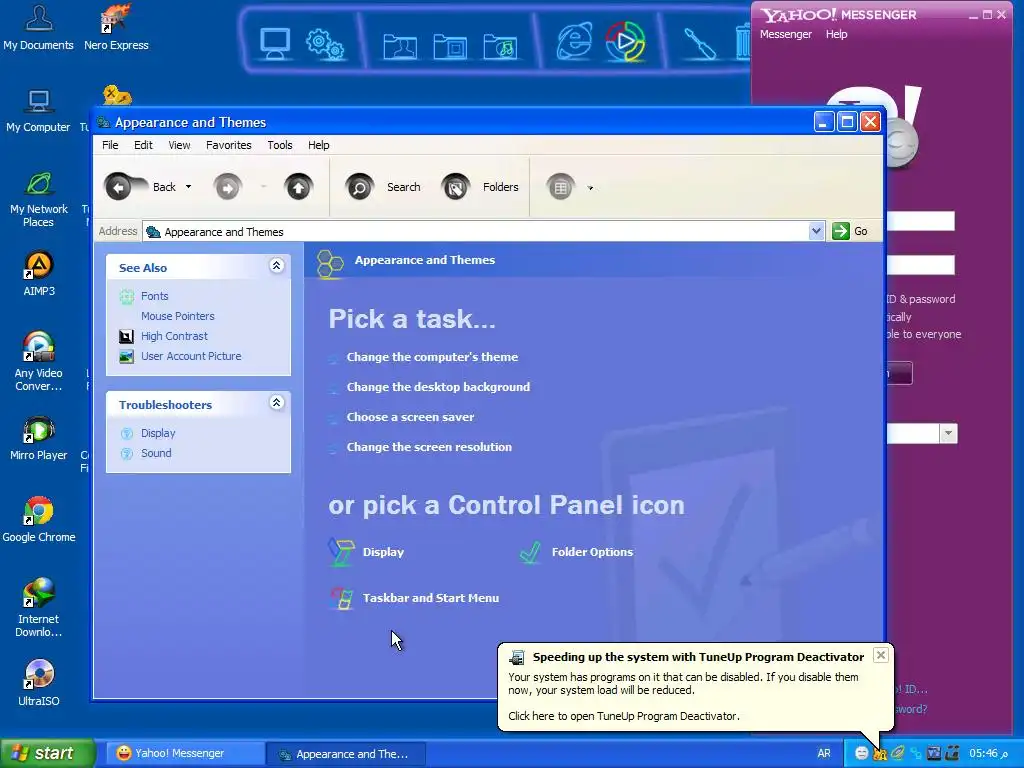Open the user folder icon in the dock
The height and width of the screenshot is (768, 1024).
pyautogui.click(x=400, y=46)
